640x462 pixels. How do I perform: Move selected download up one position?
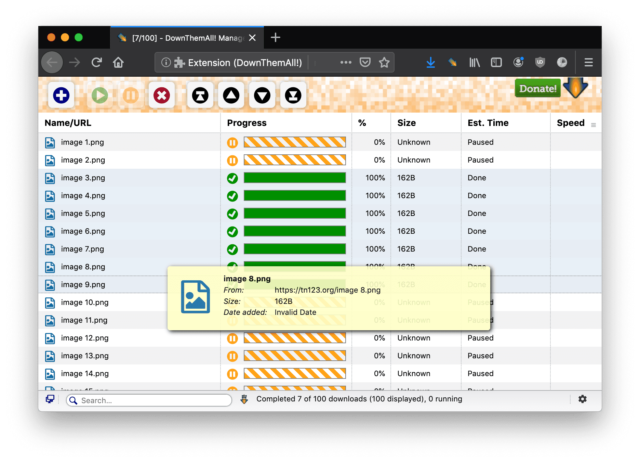231,96
